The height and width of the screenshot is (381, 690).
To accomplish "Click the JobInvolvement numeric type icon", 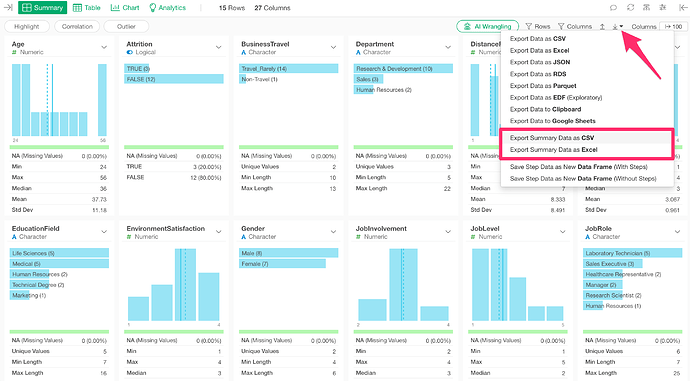I will click(x=358, y=237).
